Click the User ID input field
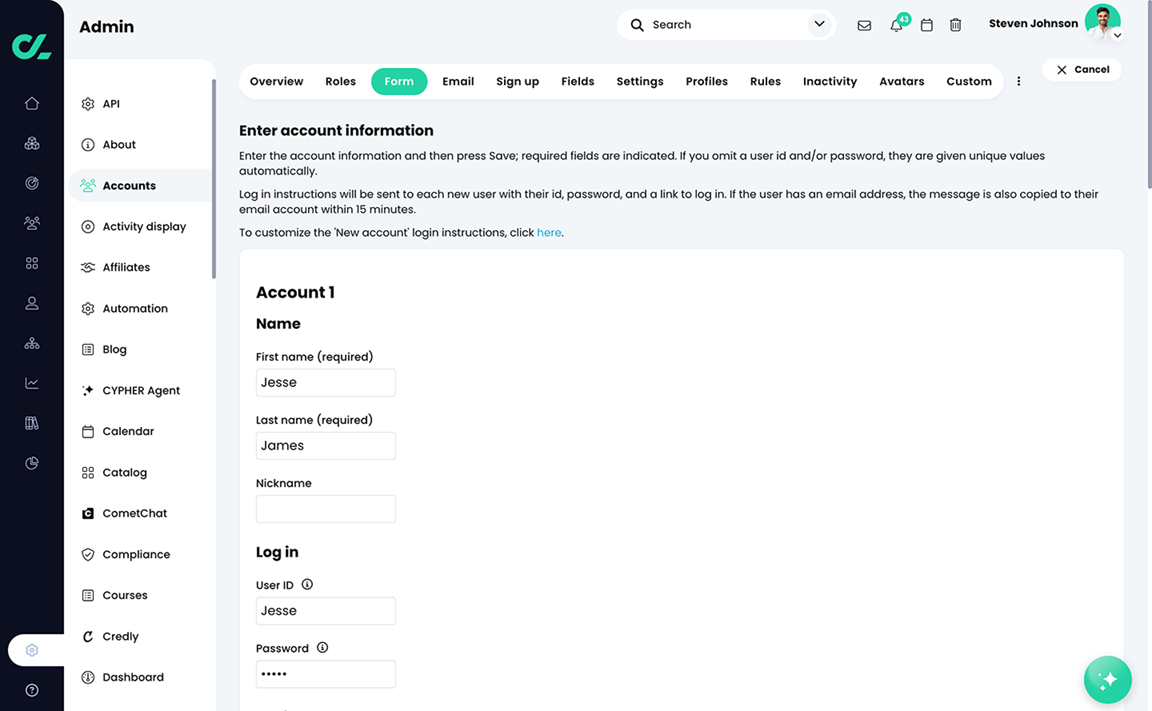Image resolution: width=1152 pixels, height=711 pixels. [325, 611]
